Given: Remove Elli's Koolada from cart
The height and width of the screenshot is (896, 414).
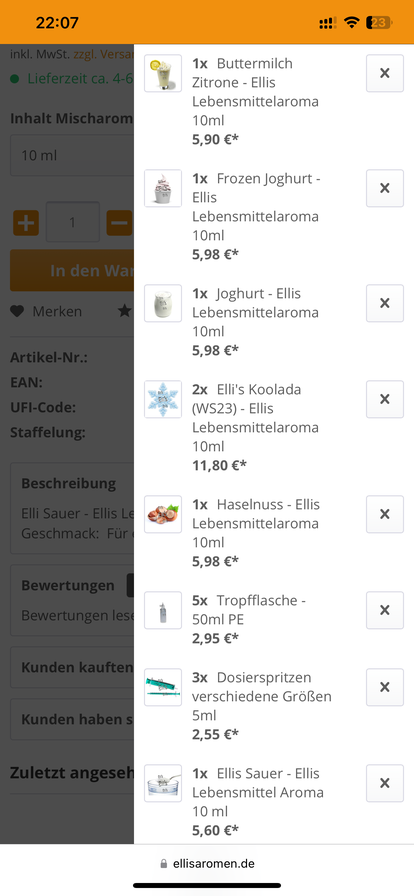Looking at the screenshot, I should pyautogui.click(x=384, y=399).
